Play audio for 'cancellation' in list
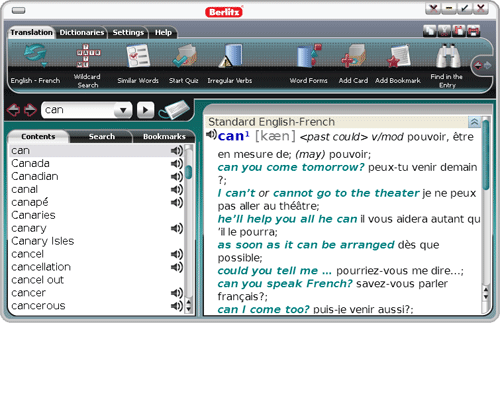The width and height of the screenshot is (500, 405). (177, 267)
